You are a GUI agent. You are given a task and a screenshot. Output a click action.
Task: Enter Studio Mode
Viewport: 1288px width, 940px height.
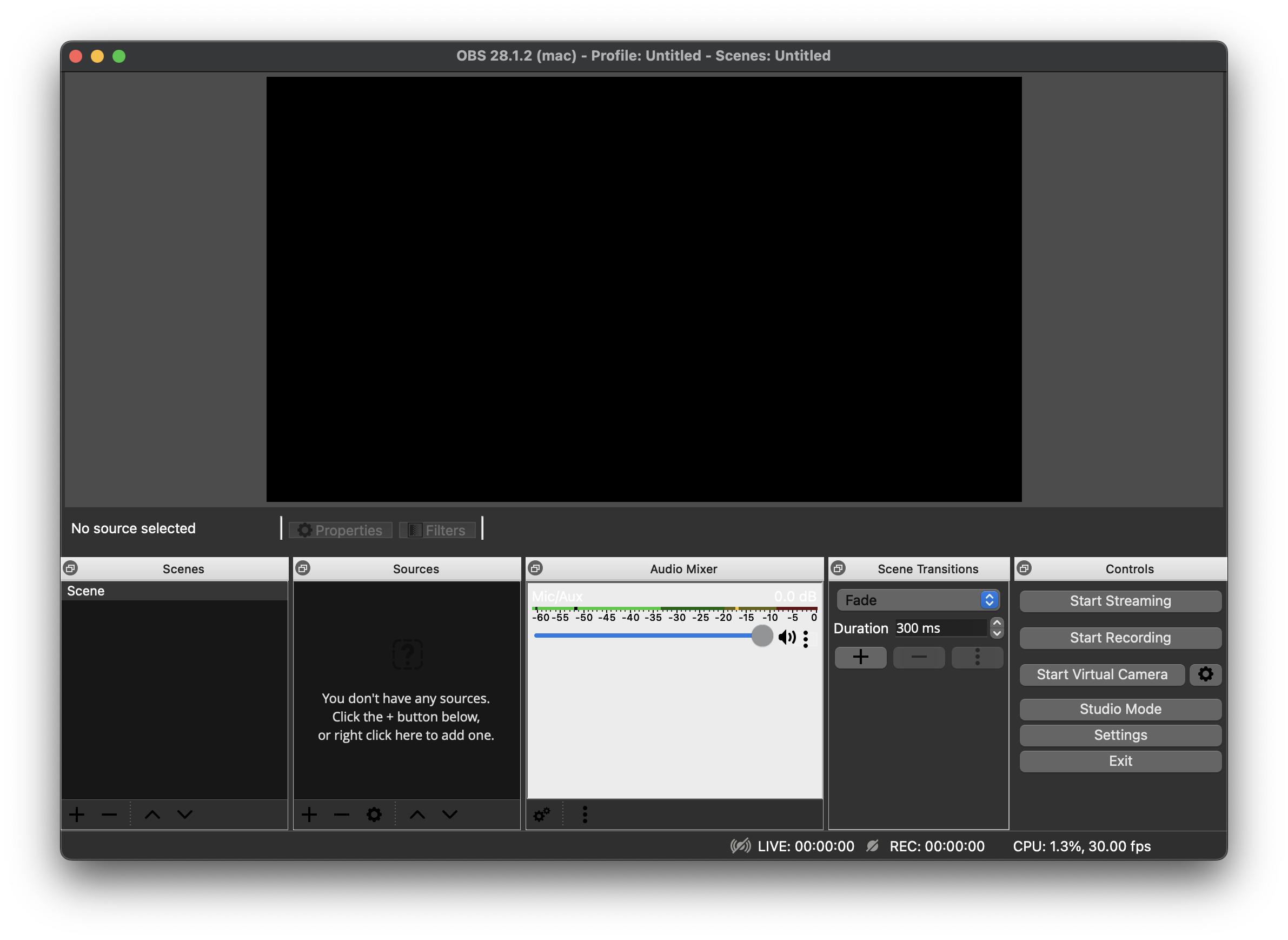[x=1119, y=709]
